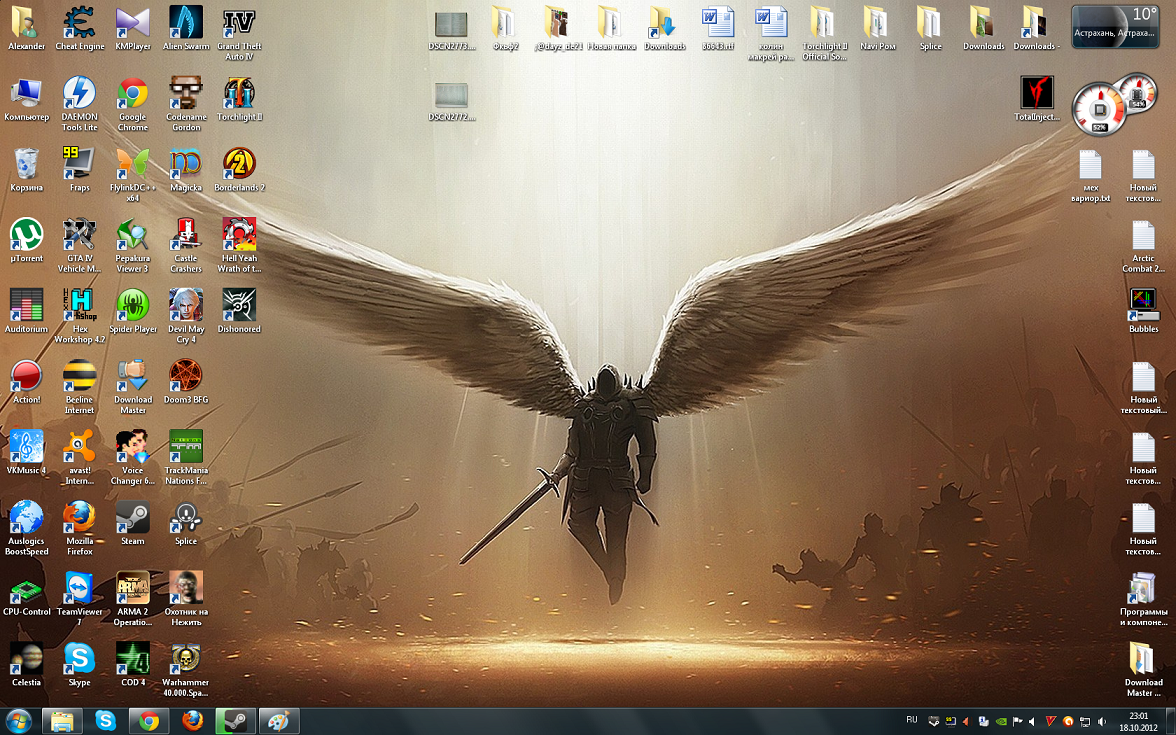Screen dimensions: 1176x735
Task: Select the Google Chrome desktop shortcut
Action: click(133, 104)
